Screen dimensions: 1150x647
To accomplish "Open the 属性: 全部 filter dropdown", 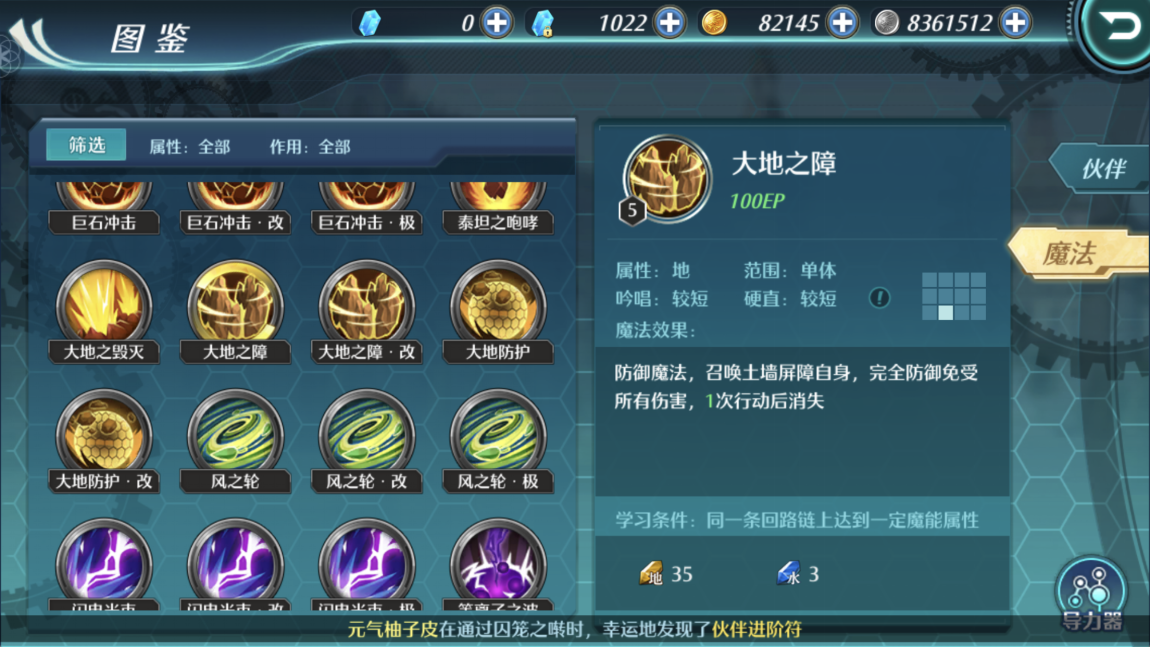I will 190,147.
